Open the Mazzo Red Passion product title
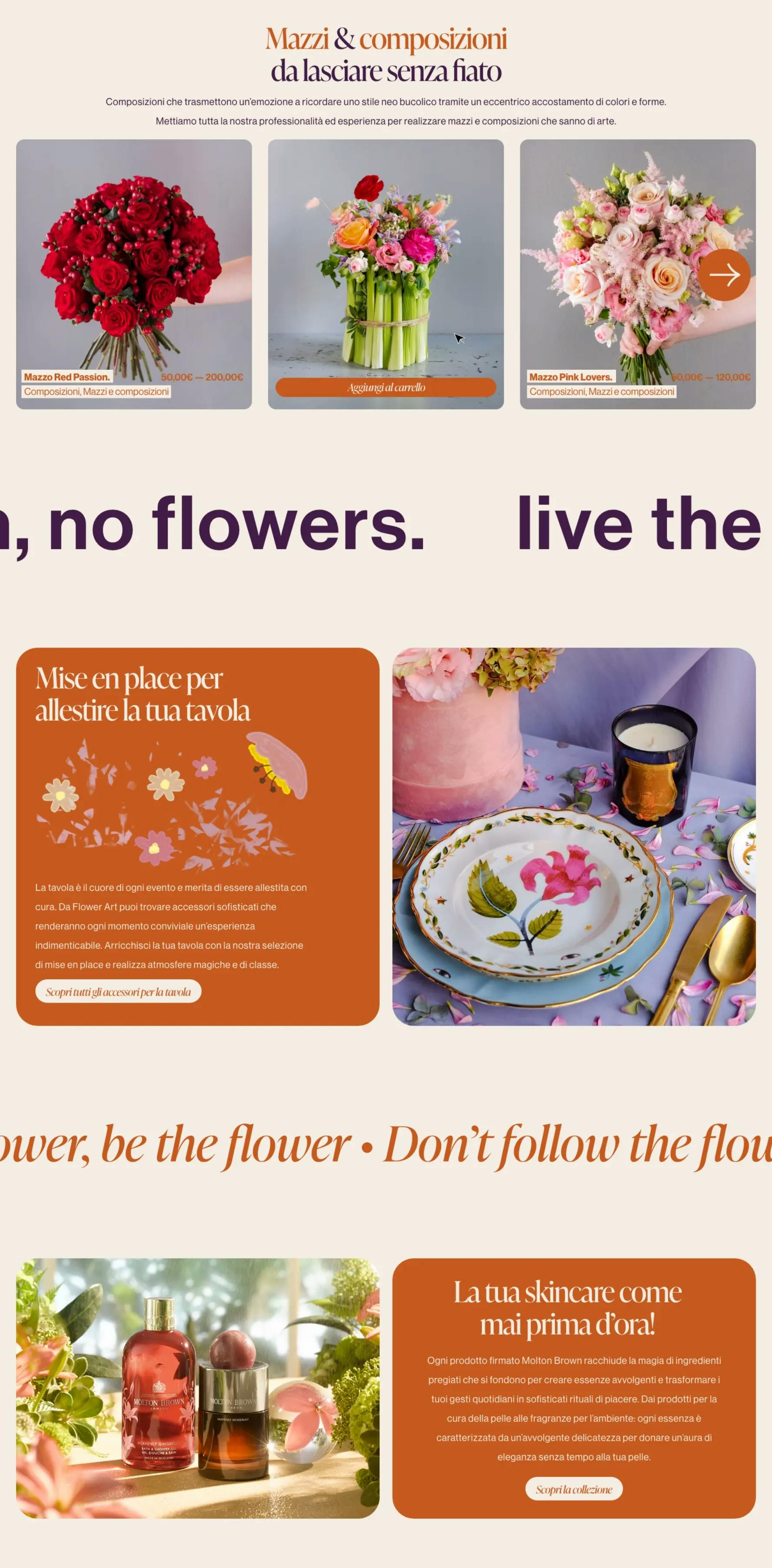 click(67, 377)
